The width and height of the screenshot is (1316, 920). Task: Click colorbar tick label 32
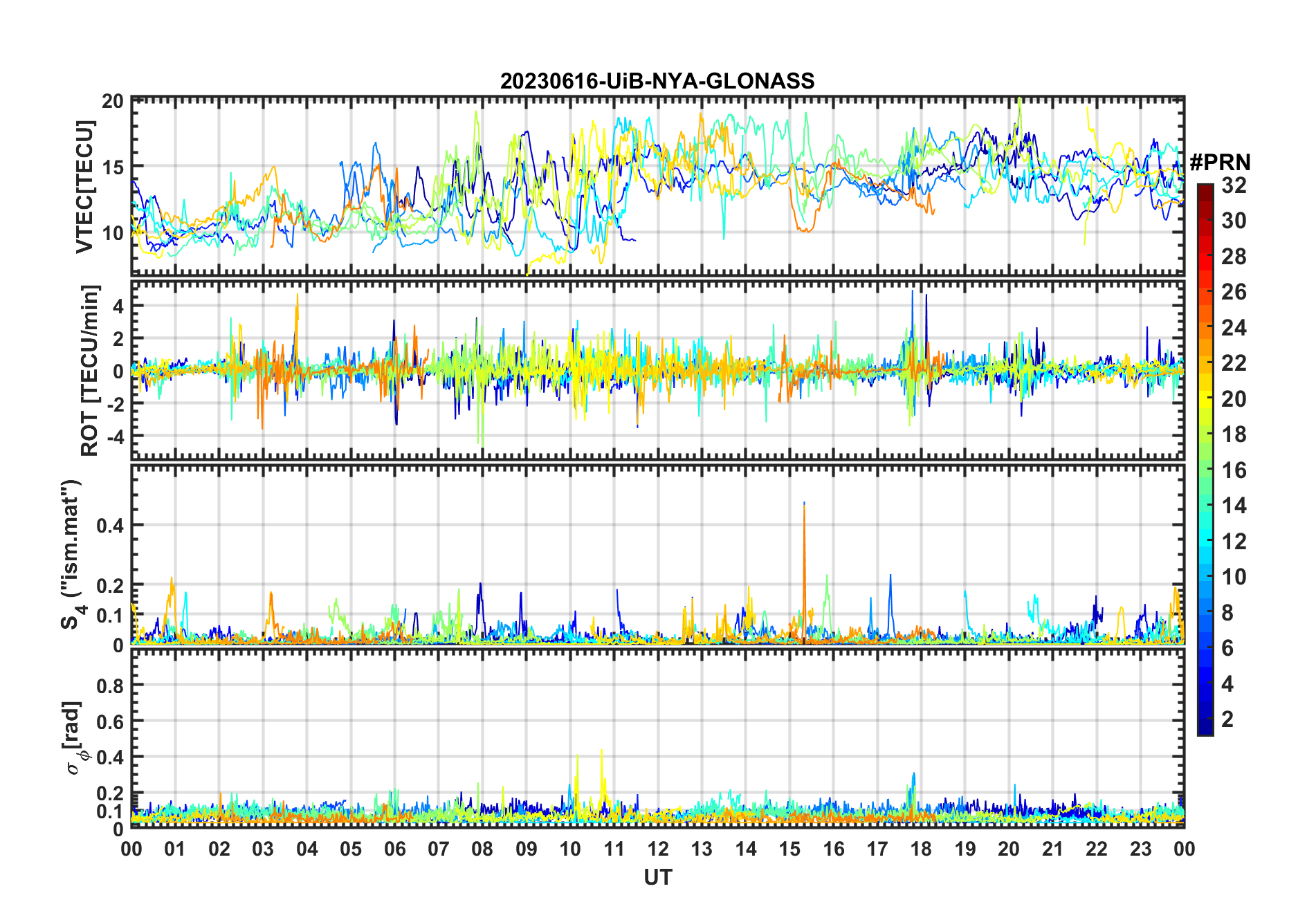pyautogui.click(x=1234, y=185)
